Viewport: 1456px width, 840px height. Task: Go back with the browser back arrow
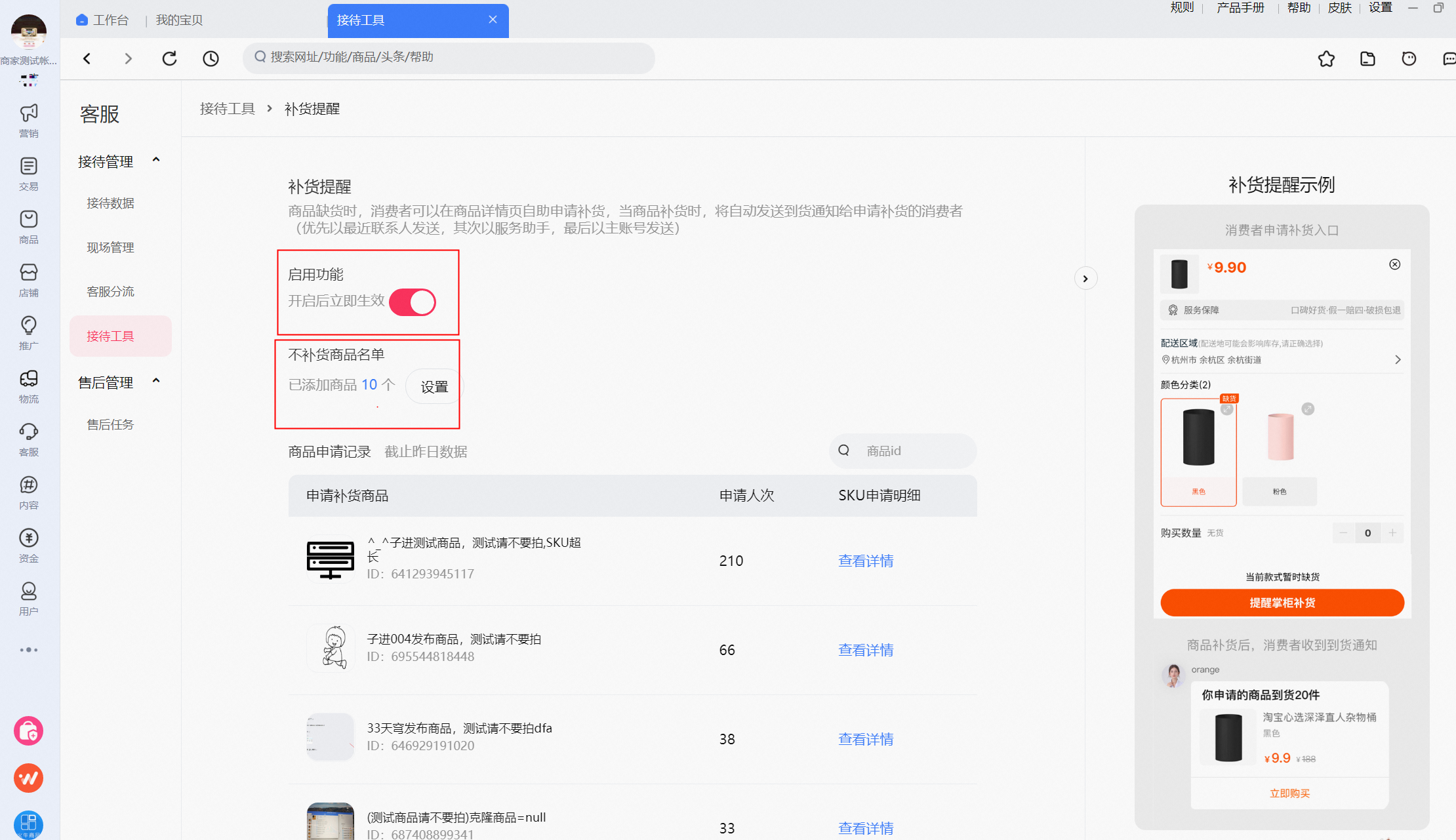coord(87,58)
